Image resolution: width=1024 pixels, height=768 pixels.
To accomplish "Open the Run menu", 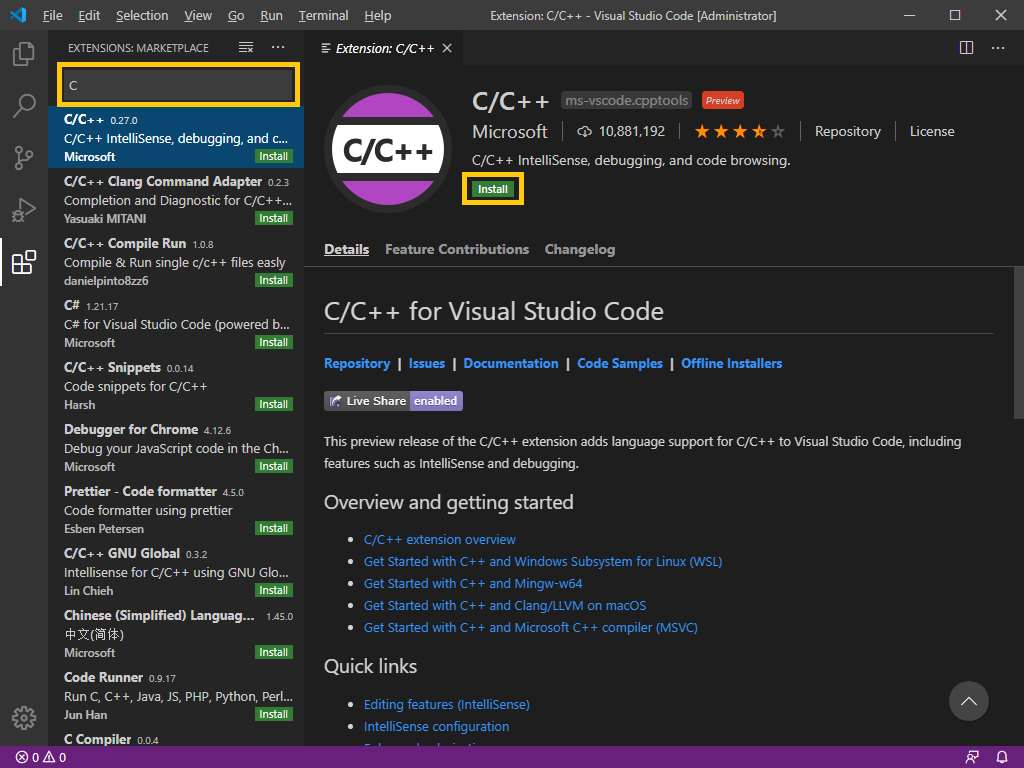I will [271, 15].
